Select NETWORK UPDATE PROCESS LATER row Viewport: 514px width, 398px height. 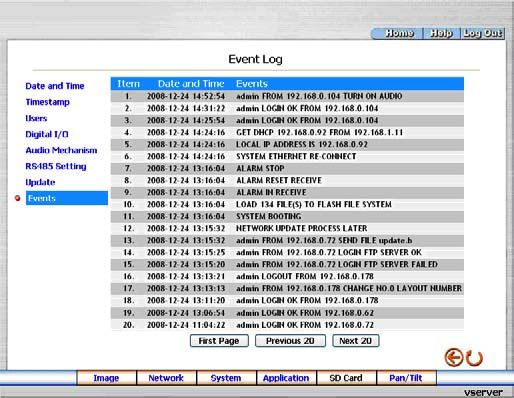coord(287,228)
